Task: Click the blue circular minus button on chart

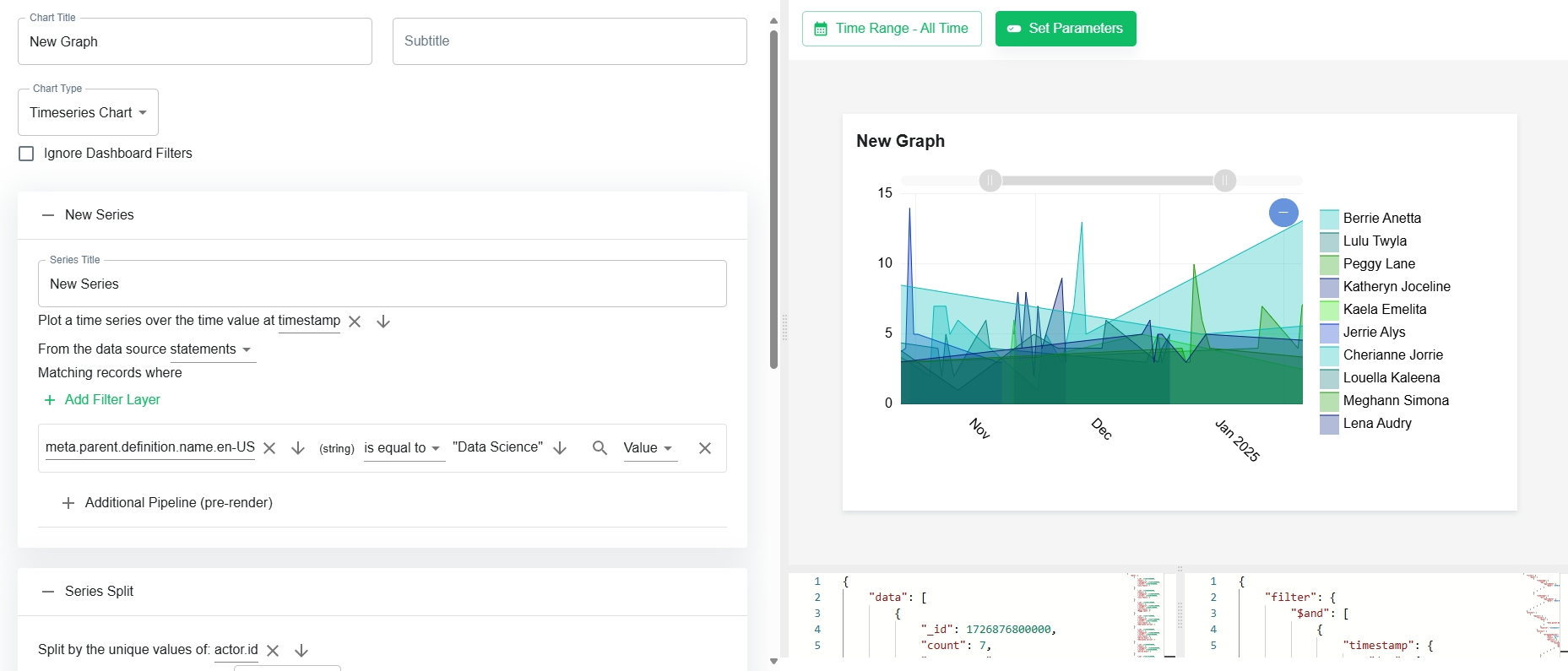Action: 1283,213
